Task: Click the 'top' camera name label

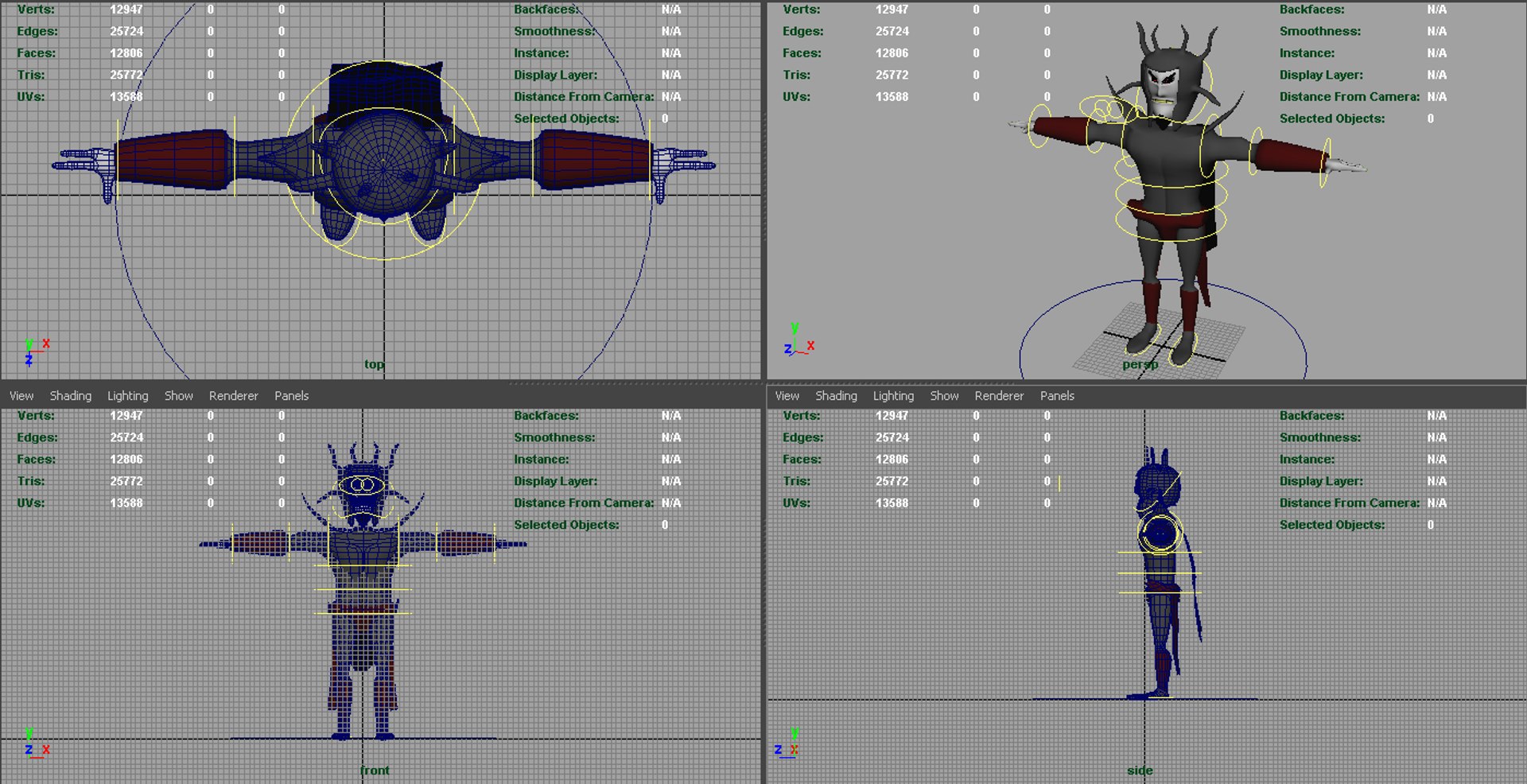Action: tap(375, 364)
